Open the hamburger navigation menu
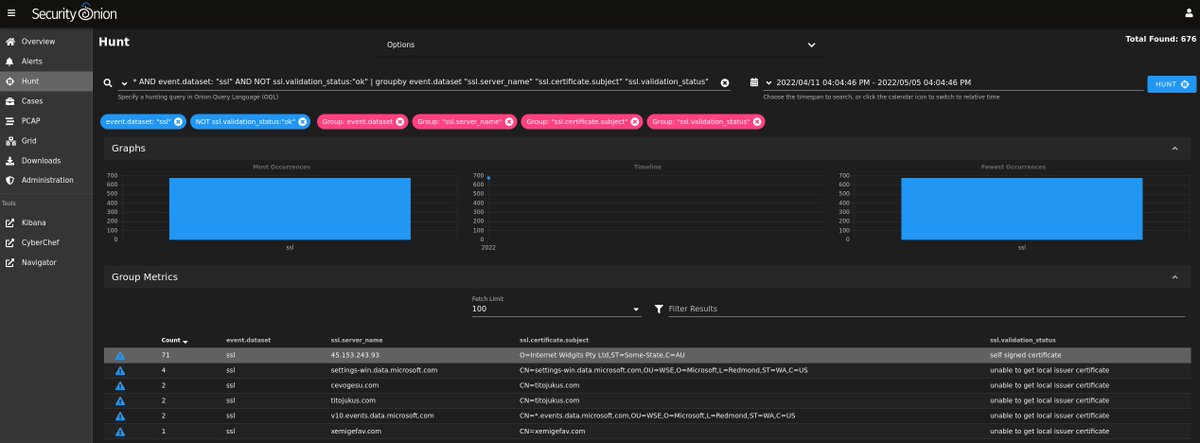The width and height of the screenshot is (1200, 443). point(11,12)
